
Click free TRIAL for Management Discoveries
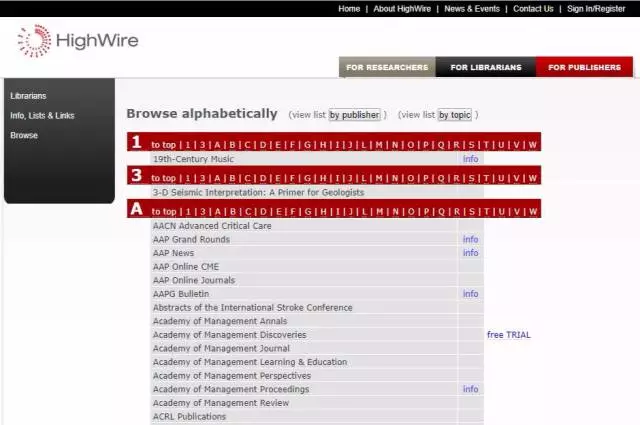(x=509, y=335)
